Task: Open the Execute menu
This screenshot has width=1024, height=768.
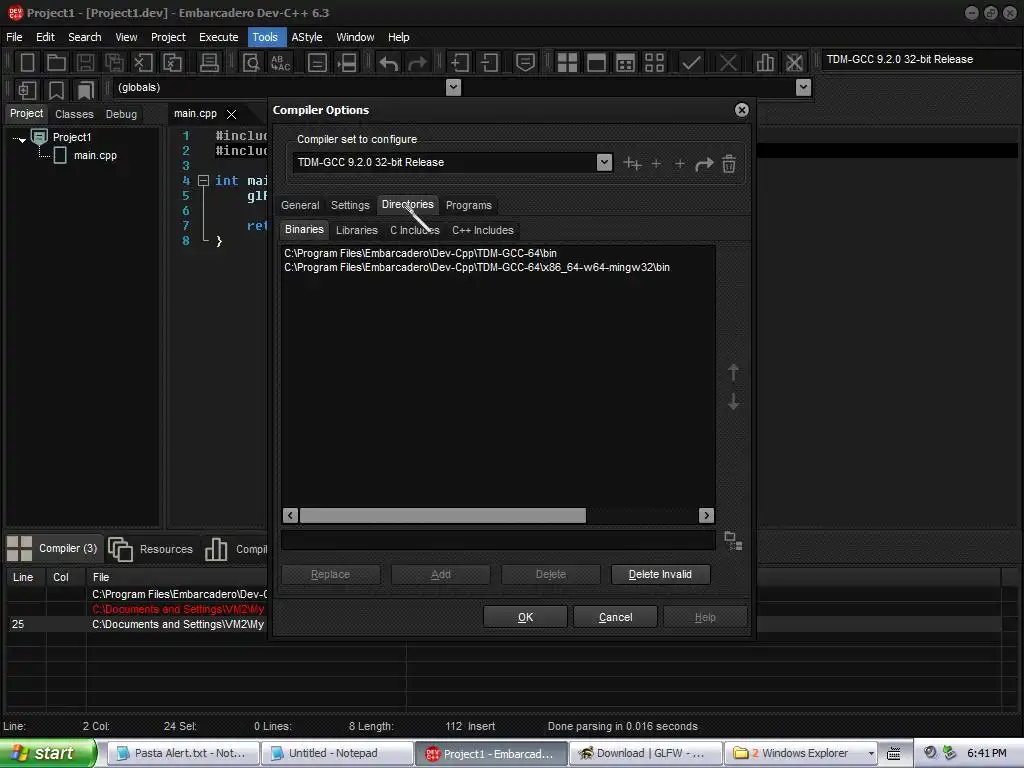Action: [219, 37]
